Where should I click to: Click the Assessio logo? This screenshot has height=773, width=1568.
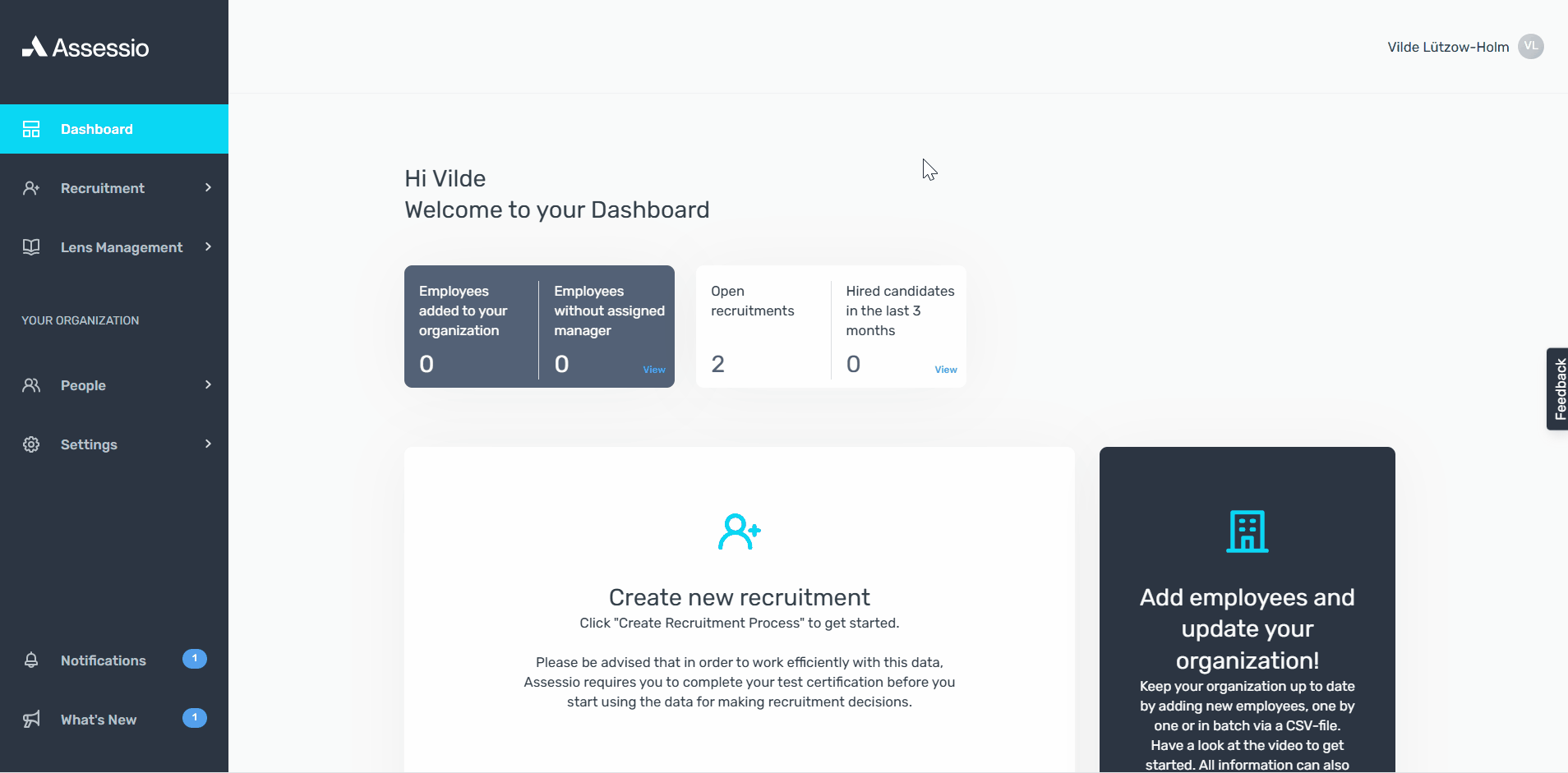click(85, 46)
